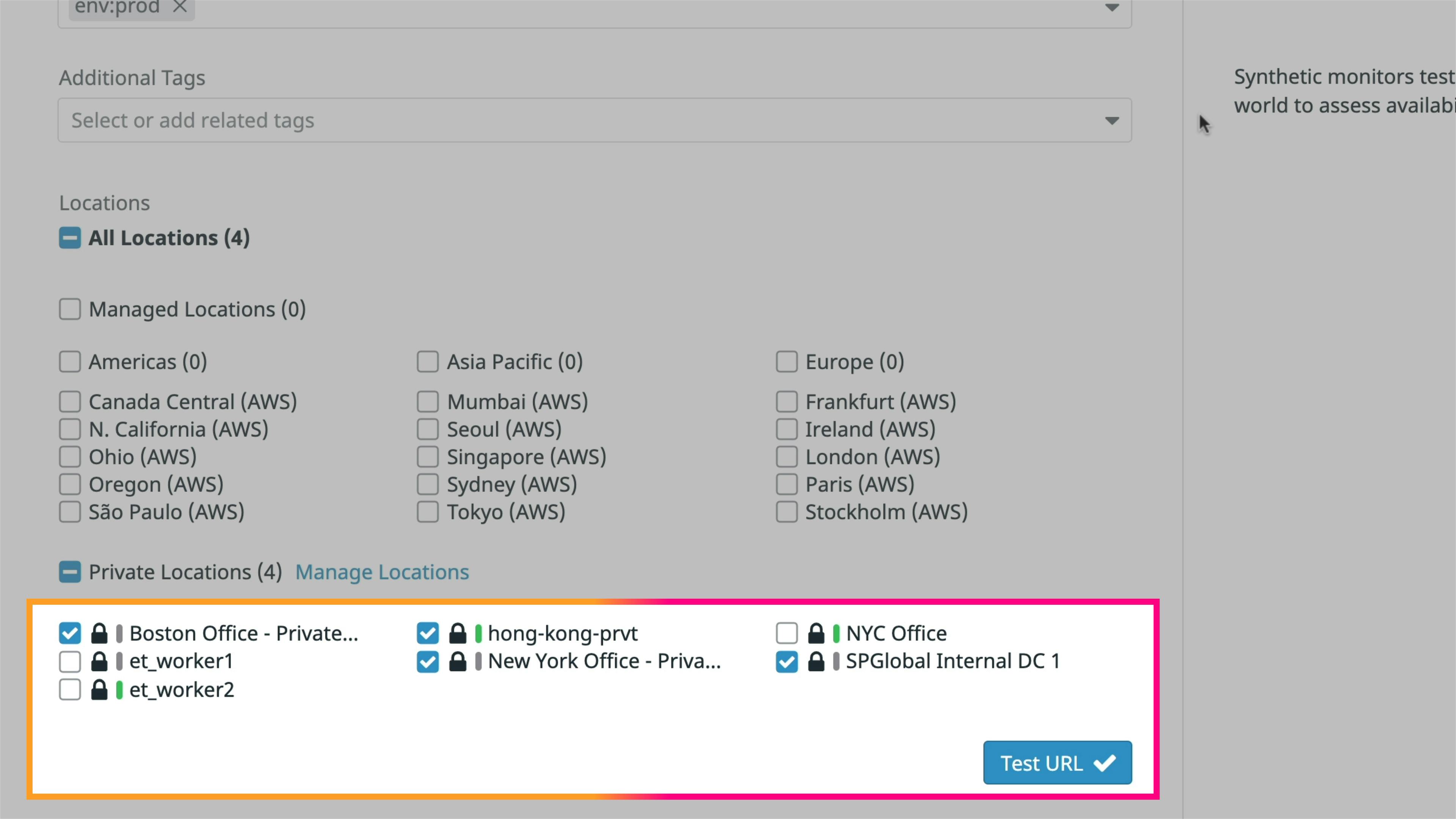Screen dimensions: 1456x819
Task: Select Paris (AWS) location
Action: 787,485
